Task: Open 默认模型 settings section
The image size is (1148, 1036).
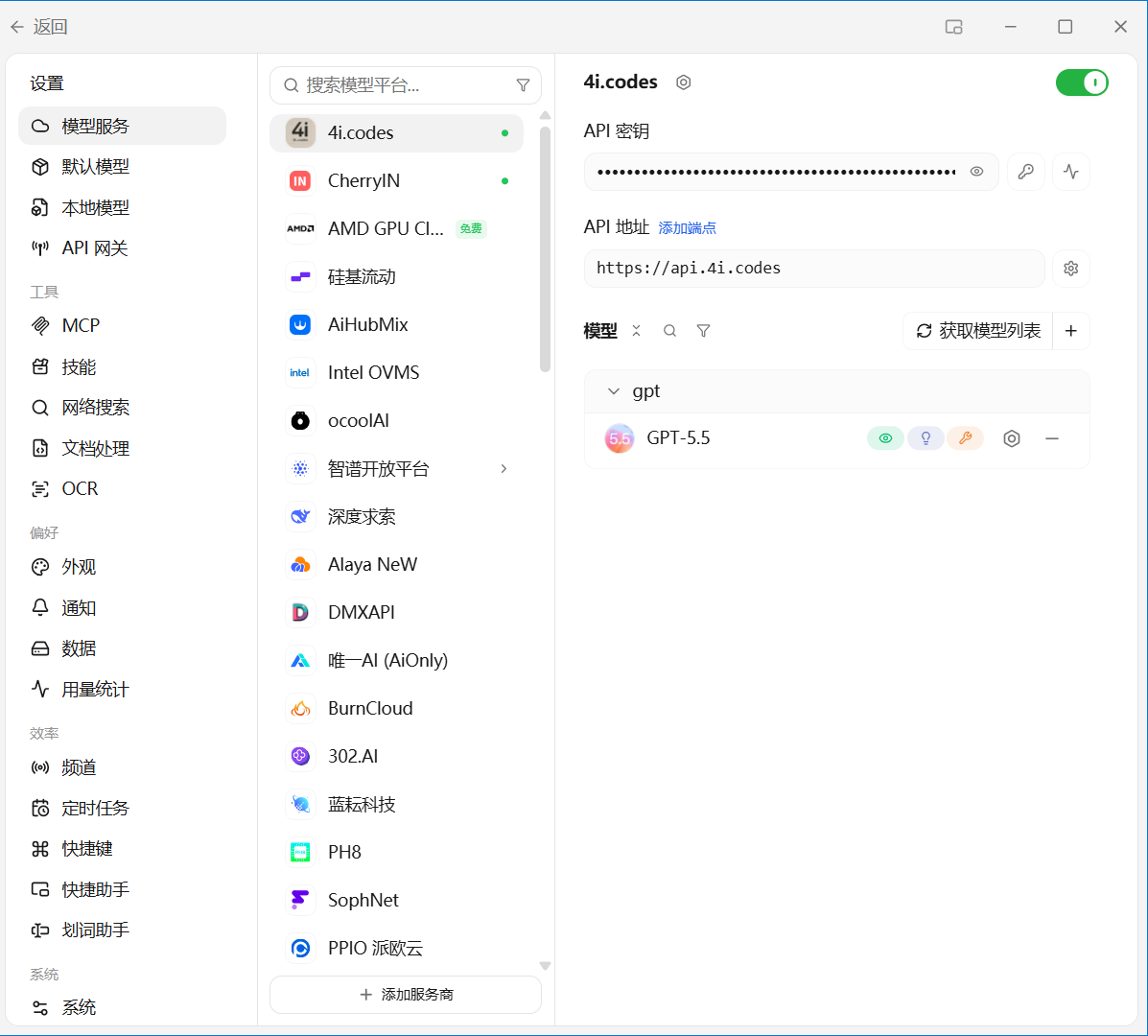Action: tap(122, 167)
